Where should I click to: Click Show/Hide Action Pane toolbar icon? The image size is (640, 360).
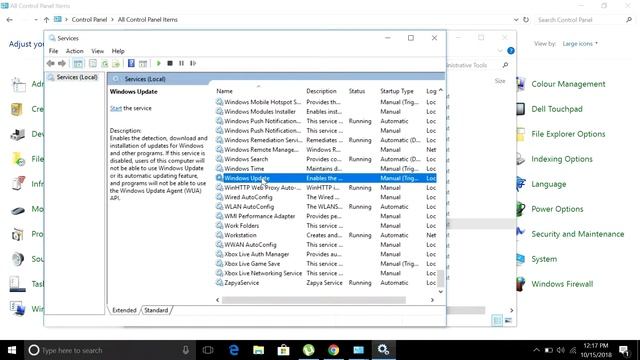(143, 63)
